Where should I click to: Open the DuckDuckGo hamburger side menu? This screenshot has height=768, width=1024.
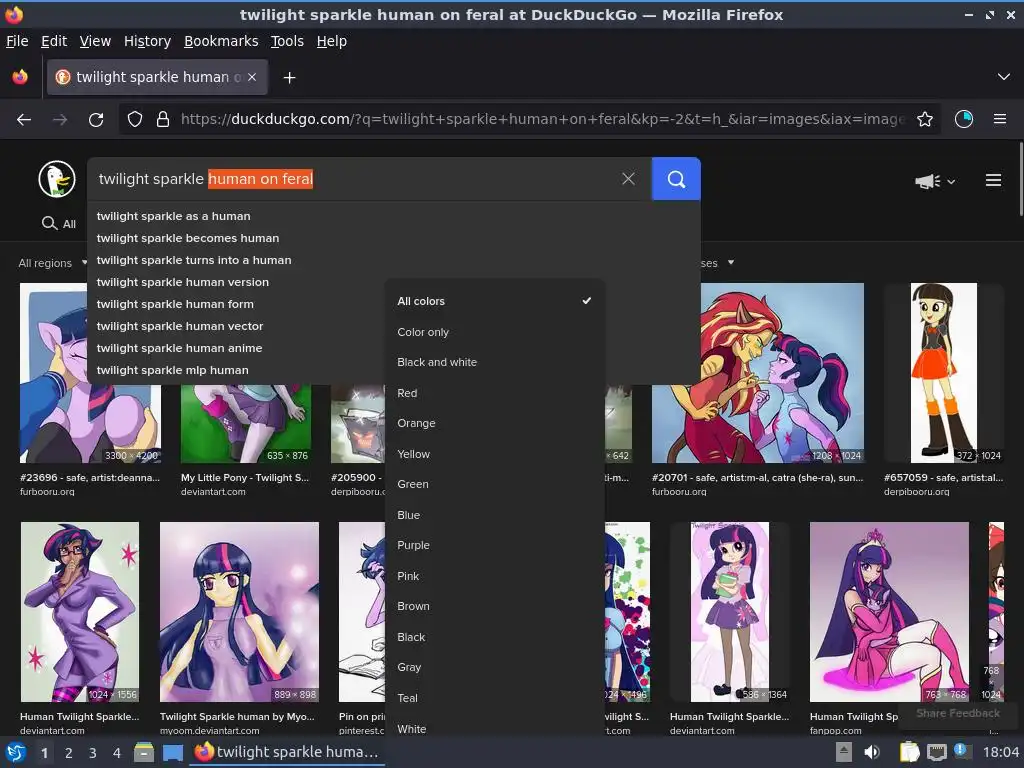[993, 180]
